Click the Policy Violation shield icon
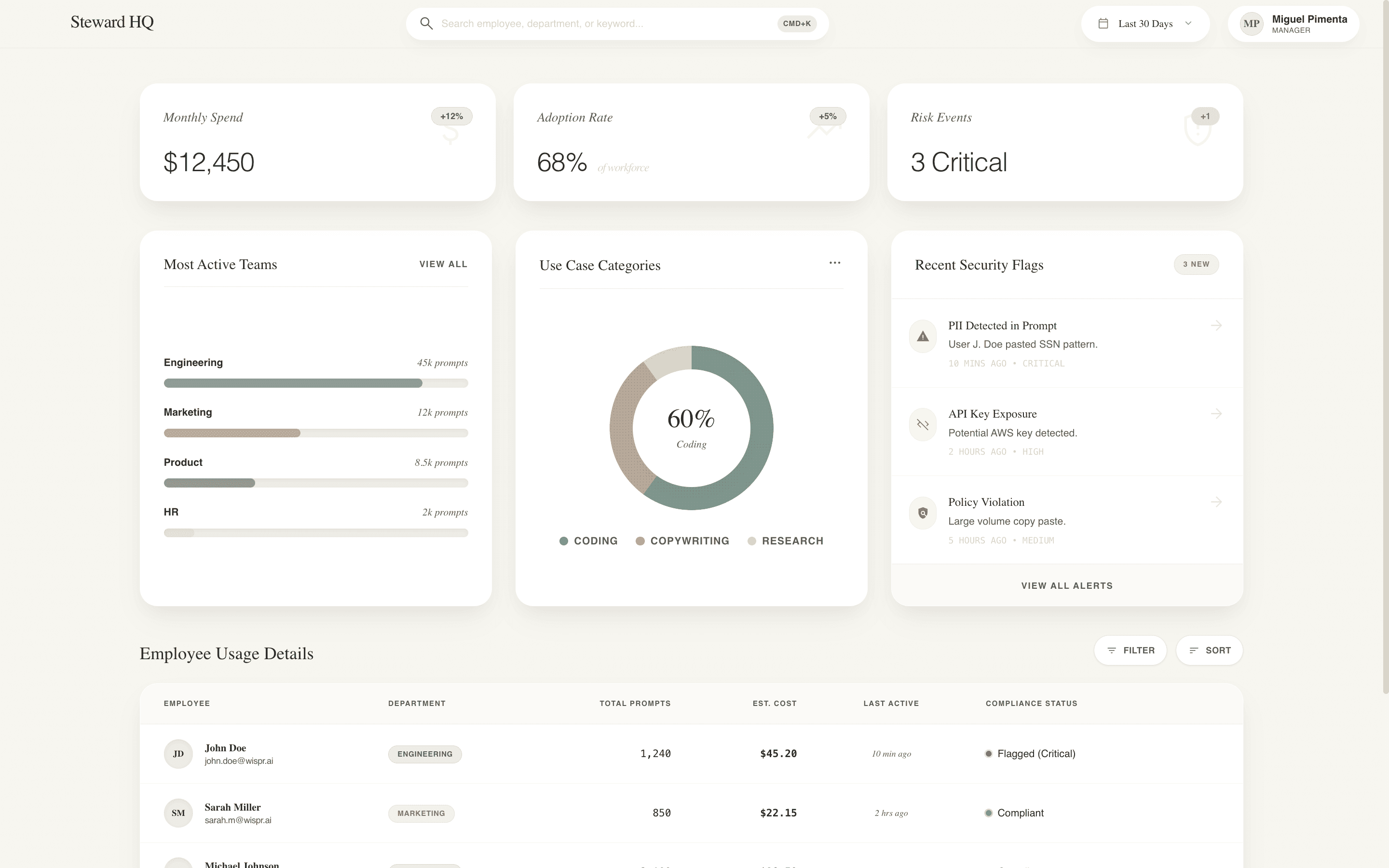 922,513
